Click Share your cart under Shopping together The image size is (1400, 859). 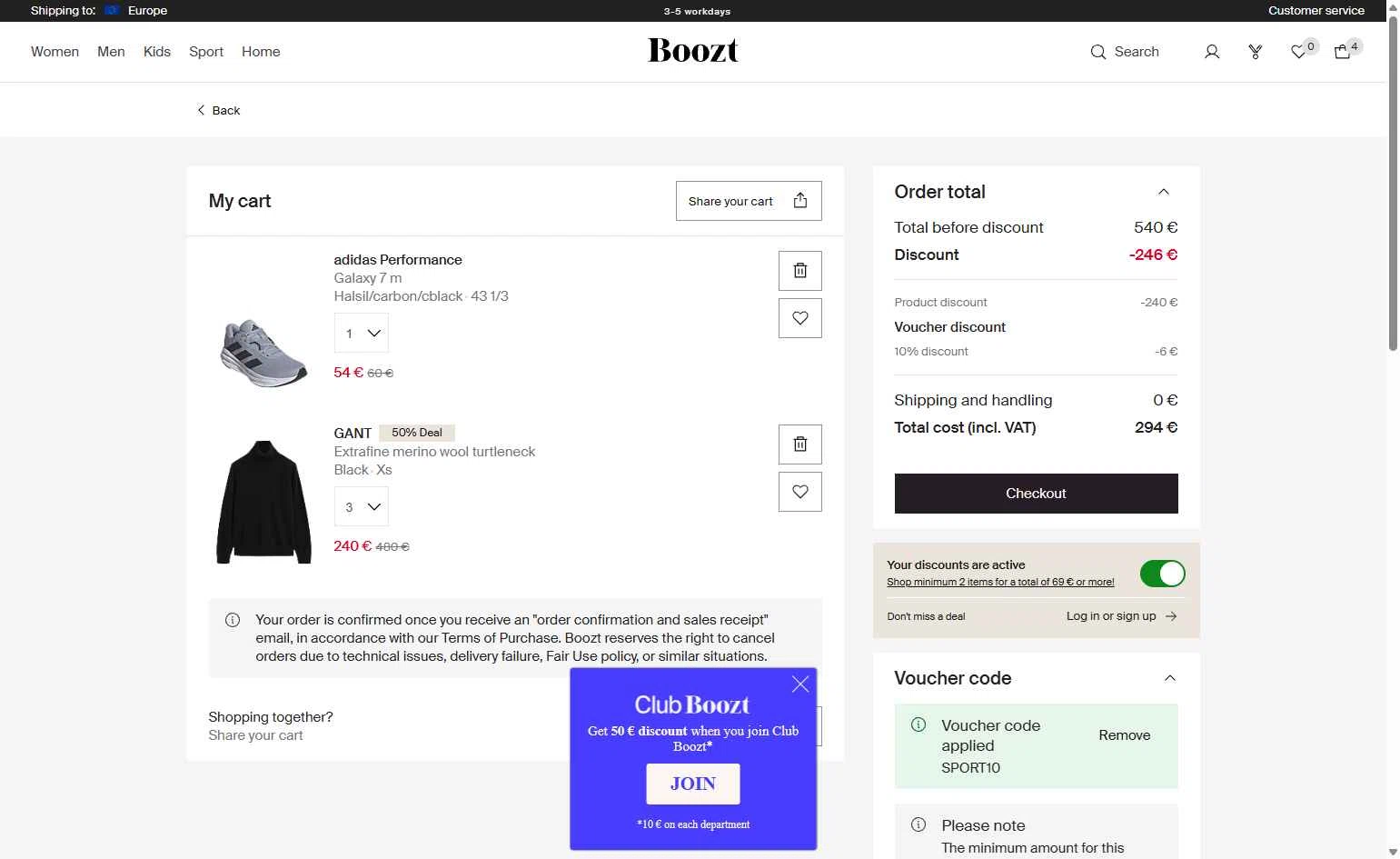255,735
